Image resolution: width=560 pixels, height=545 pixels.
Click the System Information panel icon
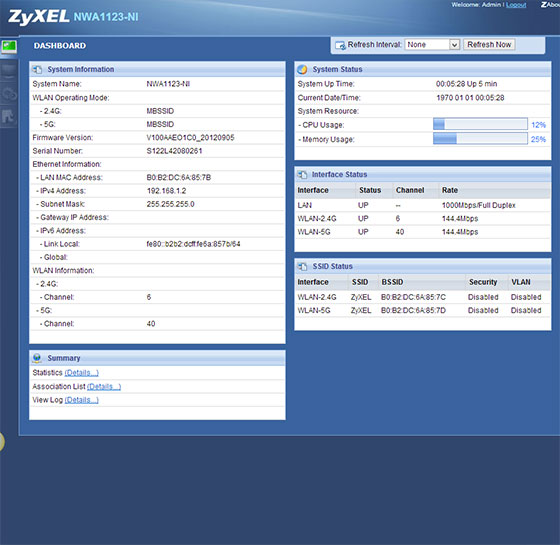pos(37,70)
